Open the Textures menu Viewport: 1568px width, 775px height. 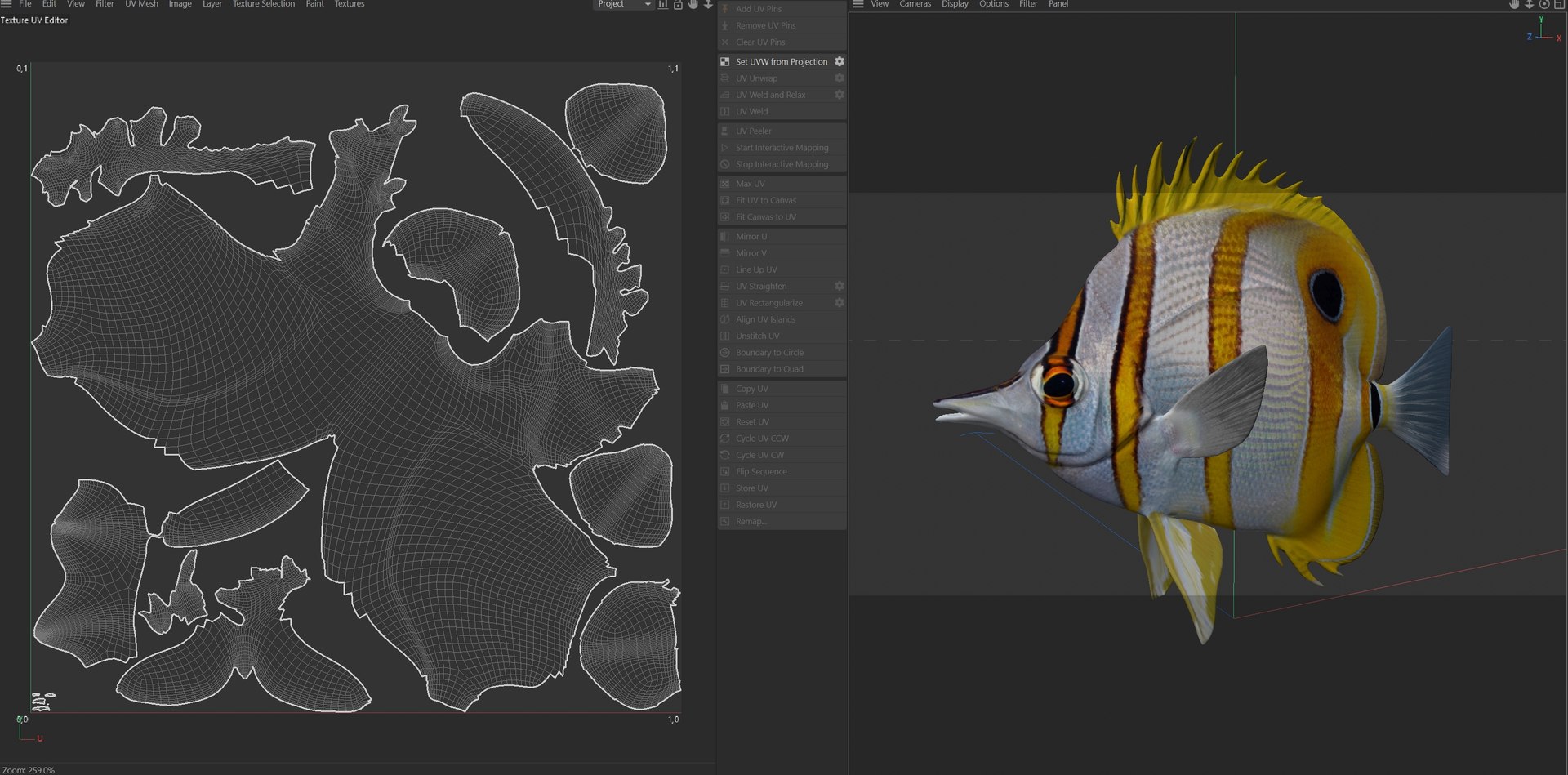(x=350, y=4)
